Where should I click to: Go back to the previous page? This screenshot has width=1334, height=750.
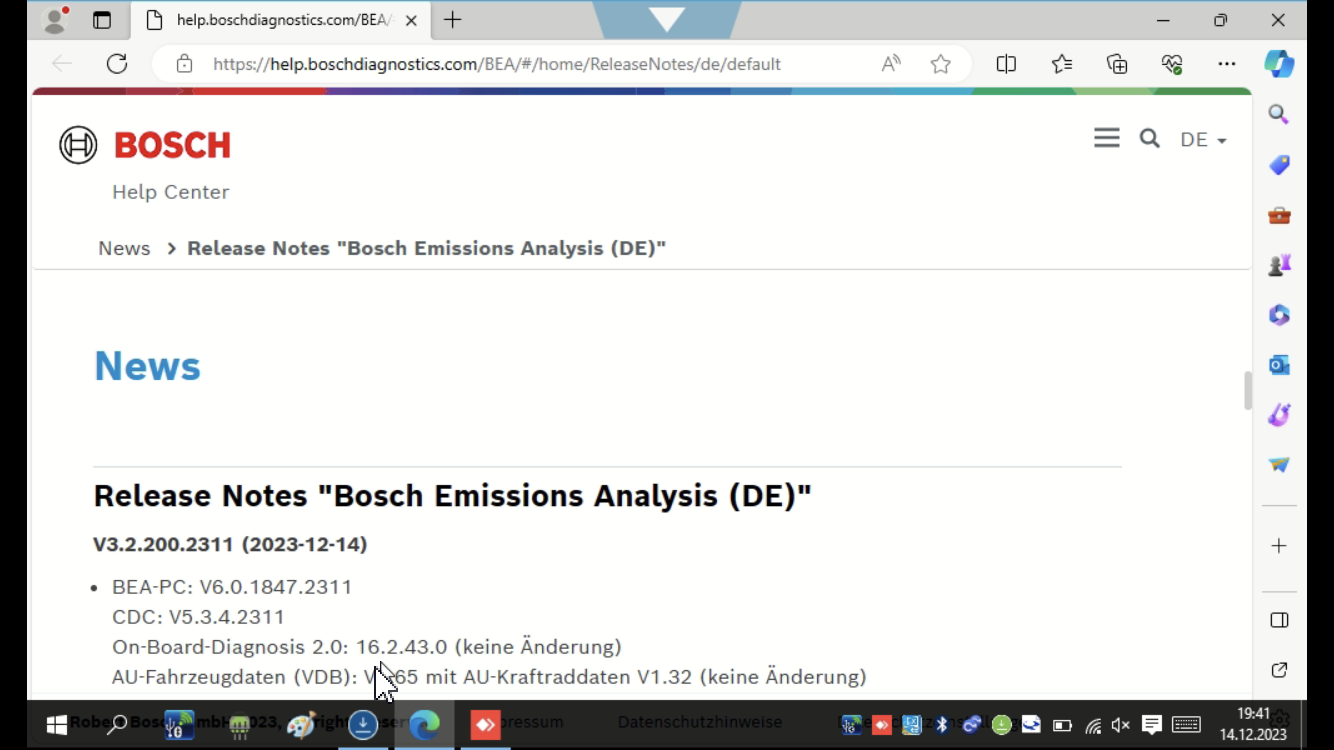pyautogui.click(x=62, y=64)
